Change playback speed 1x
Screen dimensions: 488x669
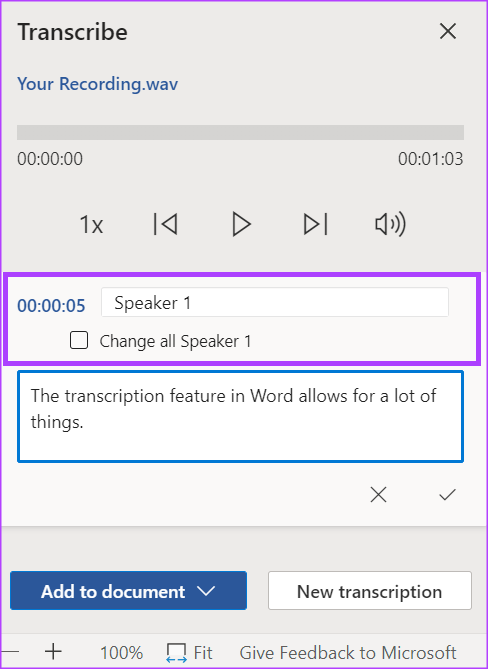[91, 224]
